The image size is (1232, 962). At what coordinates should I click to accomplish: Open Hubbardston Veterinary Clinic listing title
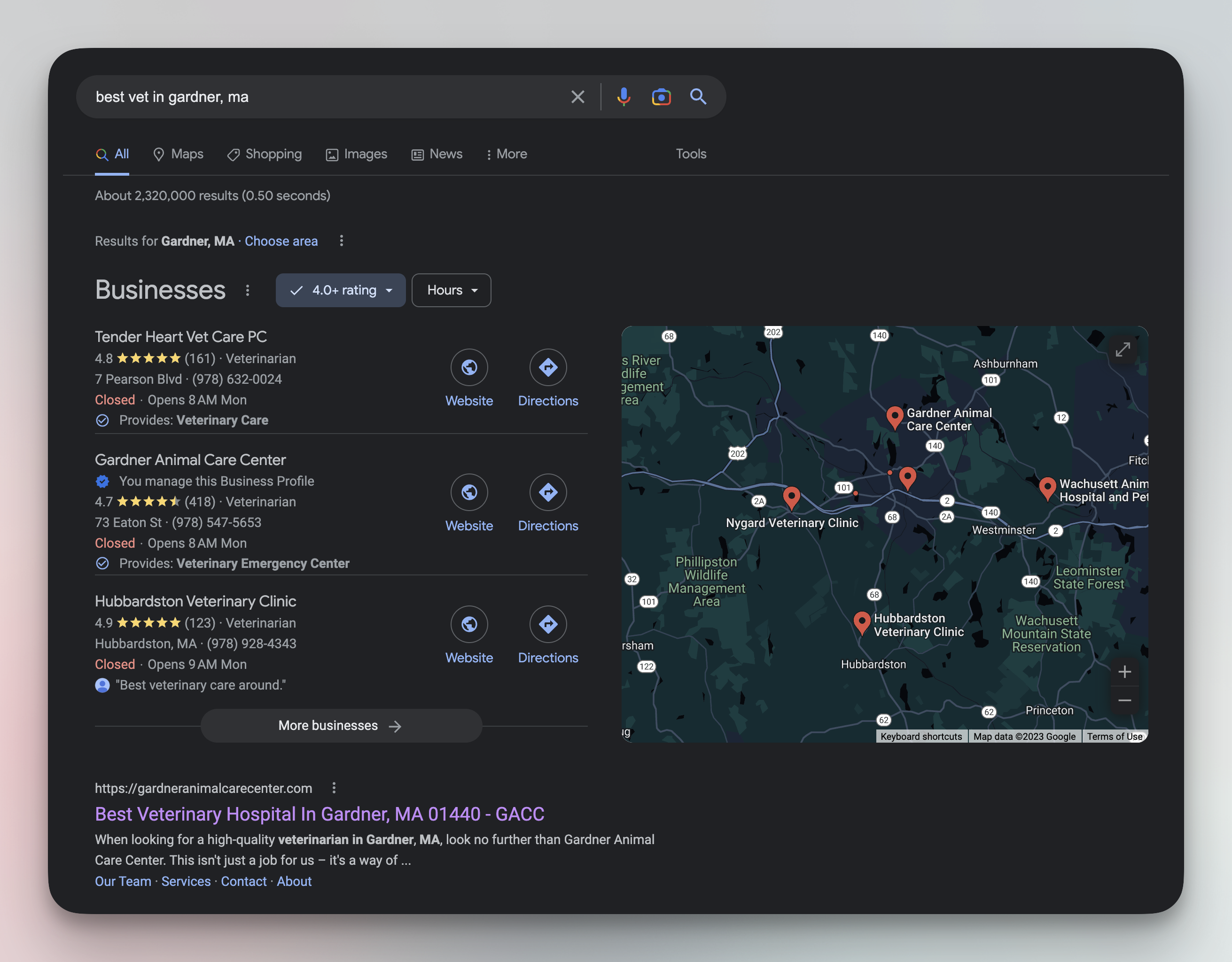tap(195, 601)
